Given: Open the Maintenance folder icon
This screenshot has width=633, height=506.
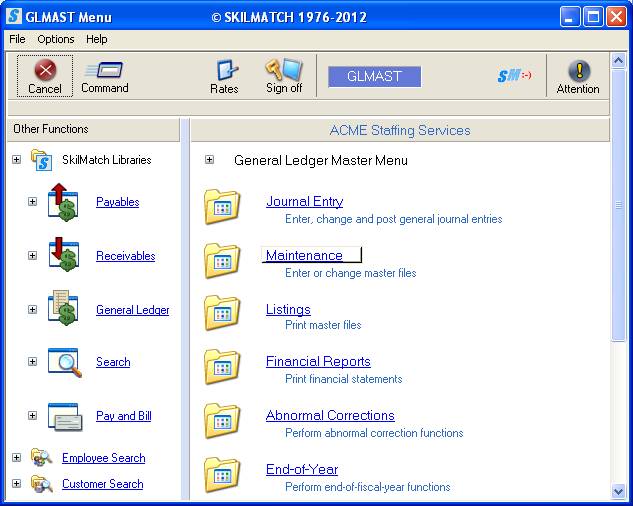Looking at the screenshot, I should (222, 261).
